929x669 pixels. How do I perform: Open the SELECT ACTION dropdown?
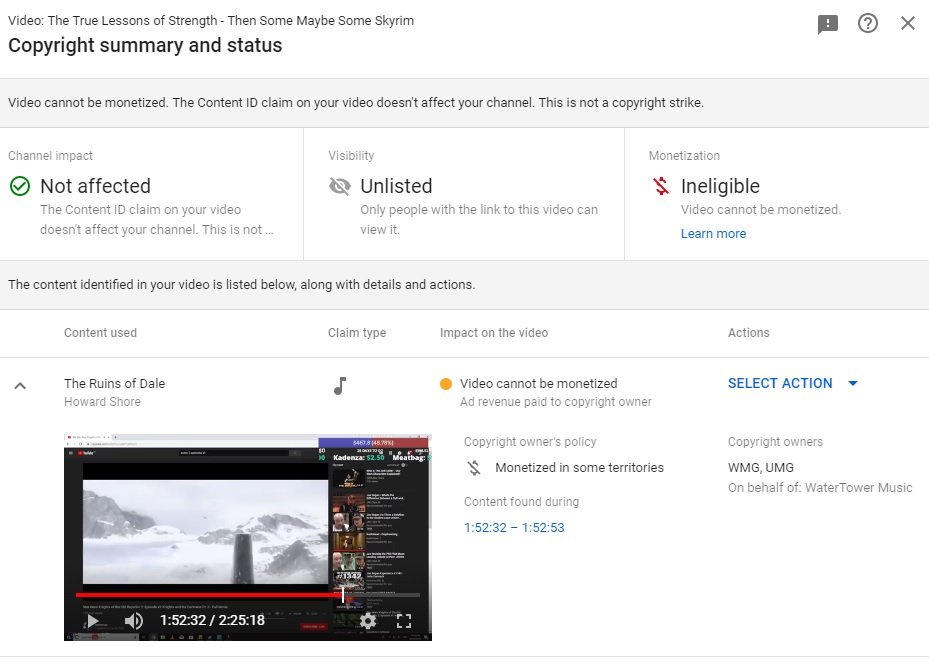coord(793,383)
